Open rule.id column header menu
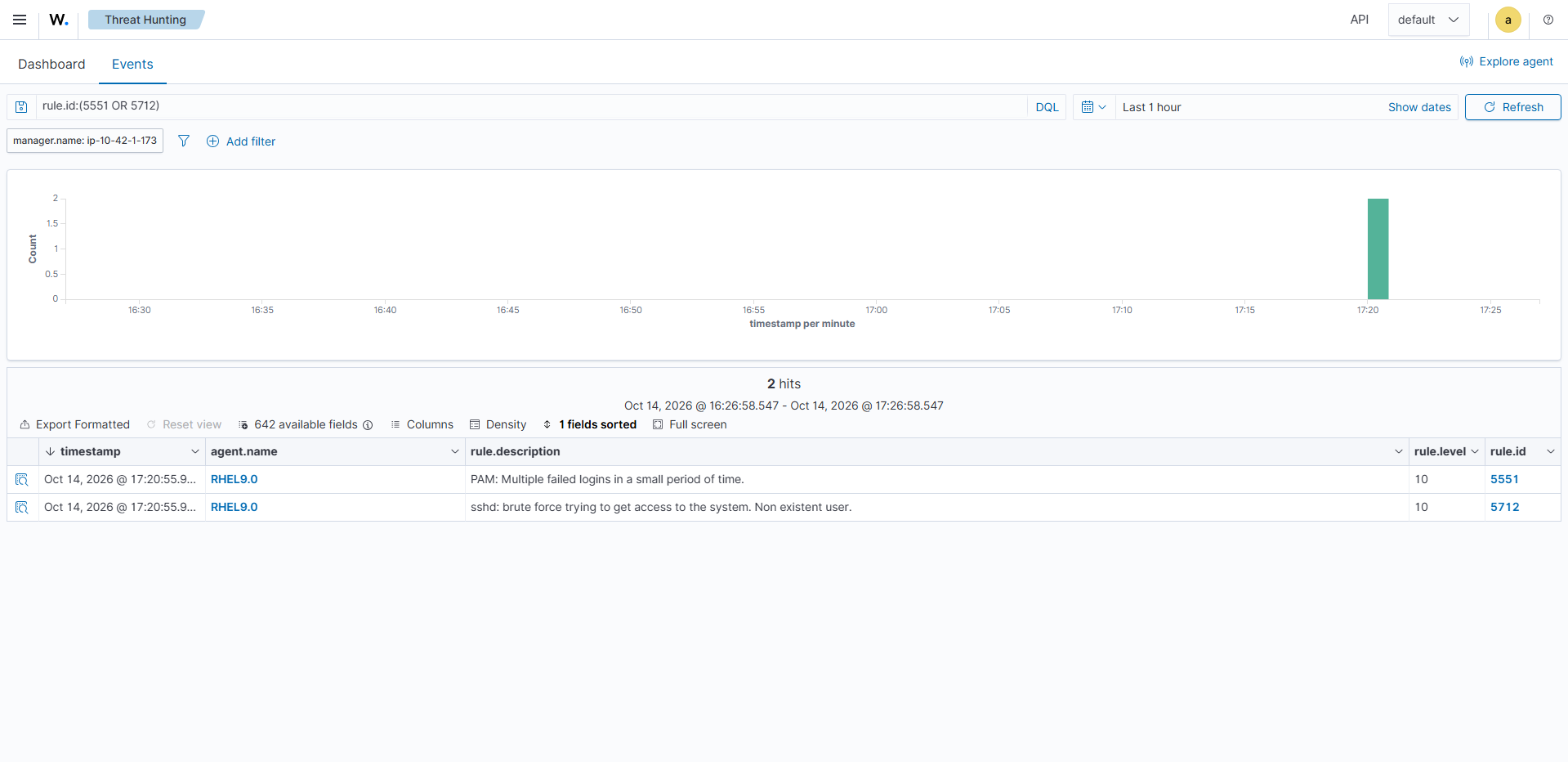 (1551, 452)
